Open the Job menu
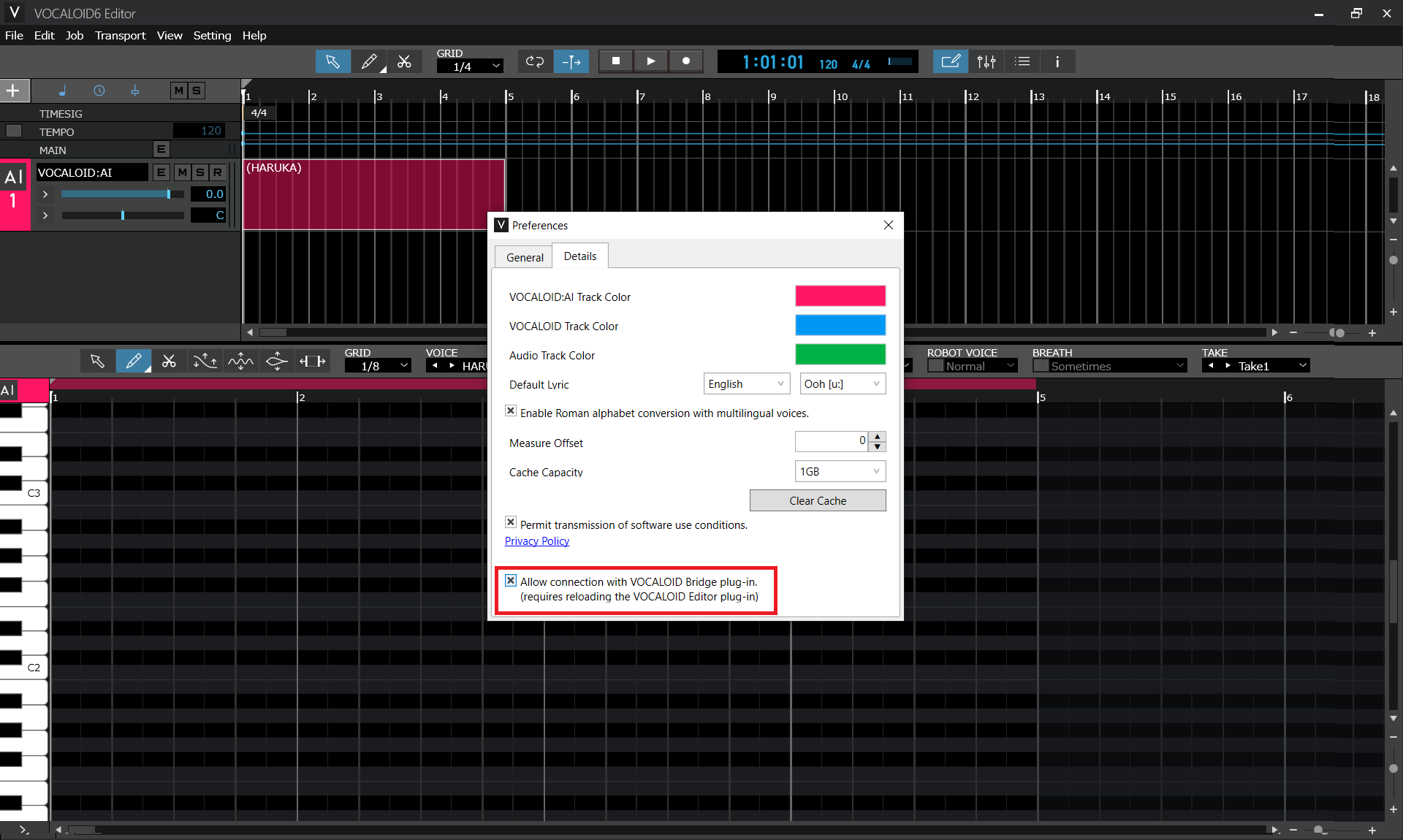Image resolution: width=1403 pixels, height=840 pixels. [75, 35]
